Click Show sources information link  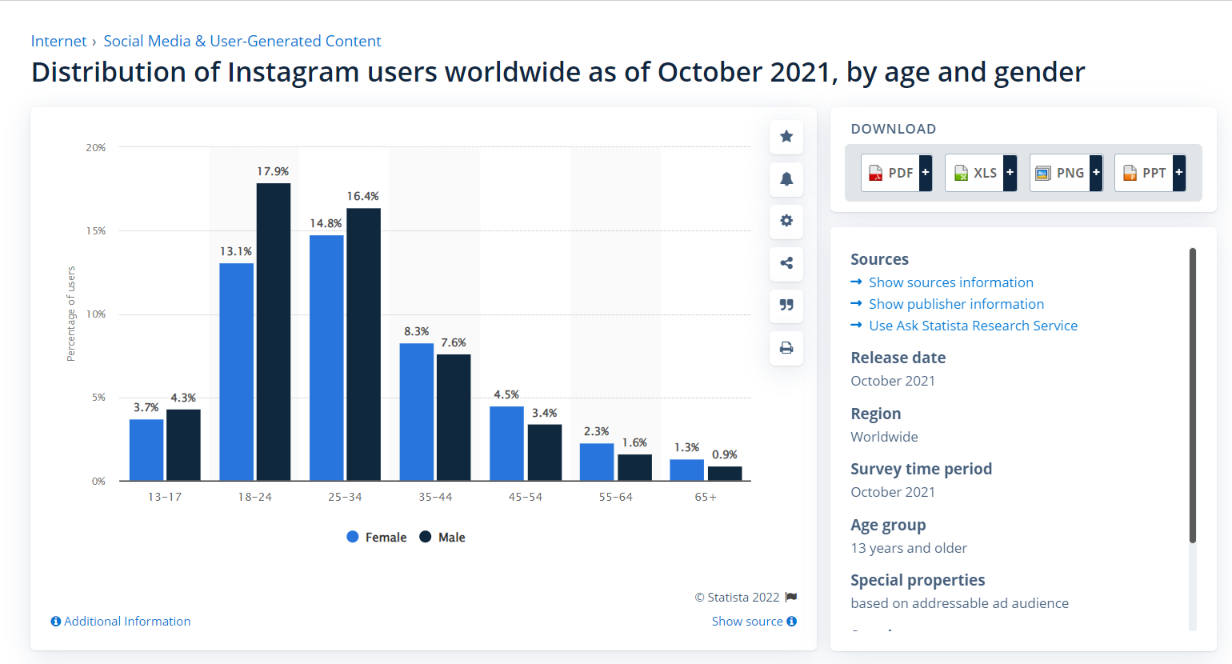pos(951,282)
